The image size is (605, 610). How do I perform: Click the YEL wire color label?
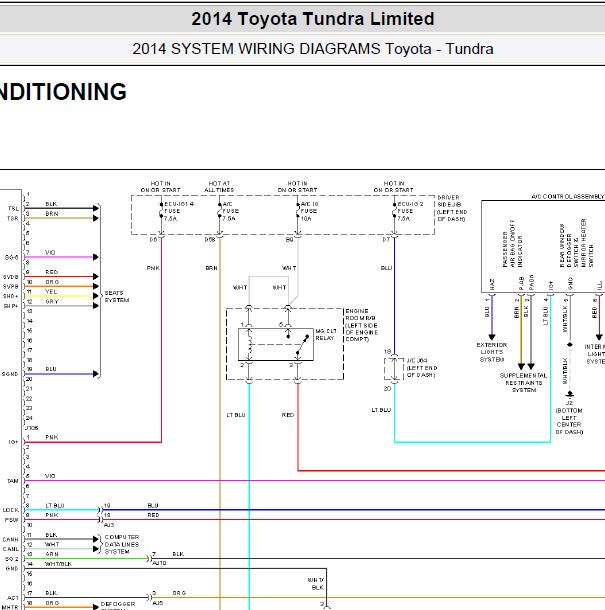pyautogui.click(x=51, y=291)
